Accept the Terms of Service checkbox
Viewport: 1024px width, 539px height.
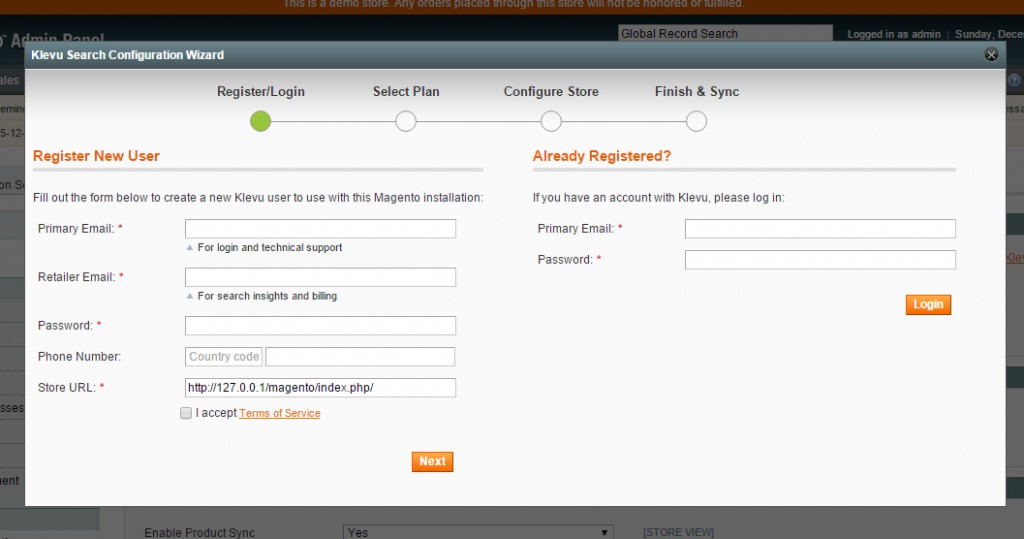pos(186,413)
